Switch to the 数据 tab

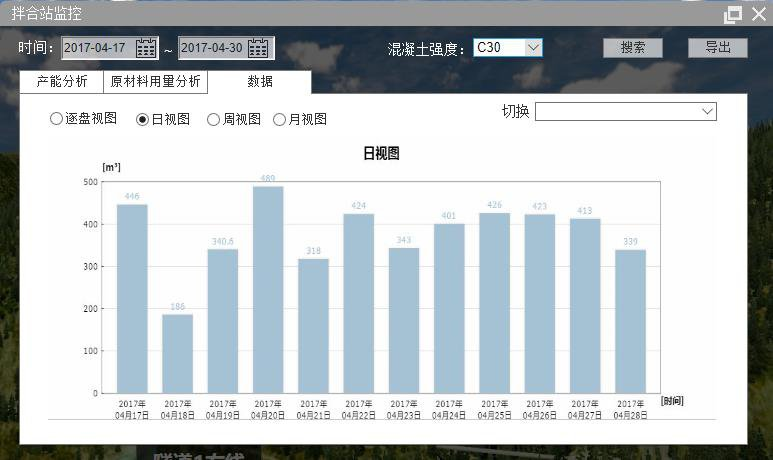260,81
